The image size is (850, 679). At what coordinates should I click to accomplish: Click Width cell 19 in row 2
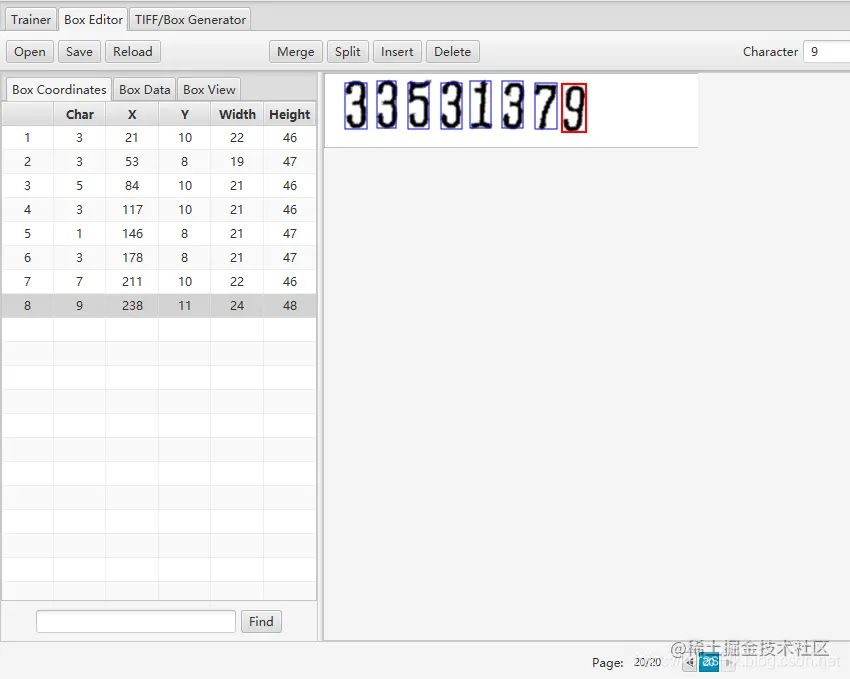pyautogui.click(x=237, y=161)
